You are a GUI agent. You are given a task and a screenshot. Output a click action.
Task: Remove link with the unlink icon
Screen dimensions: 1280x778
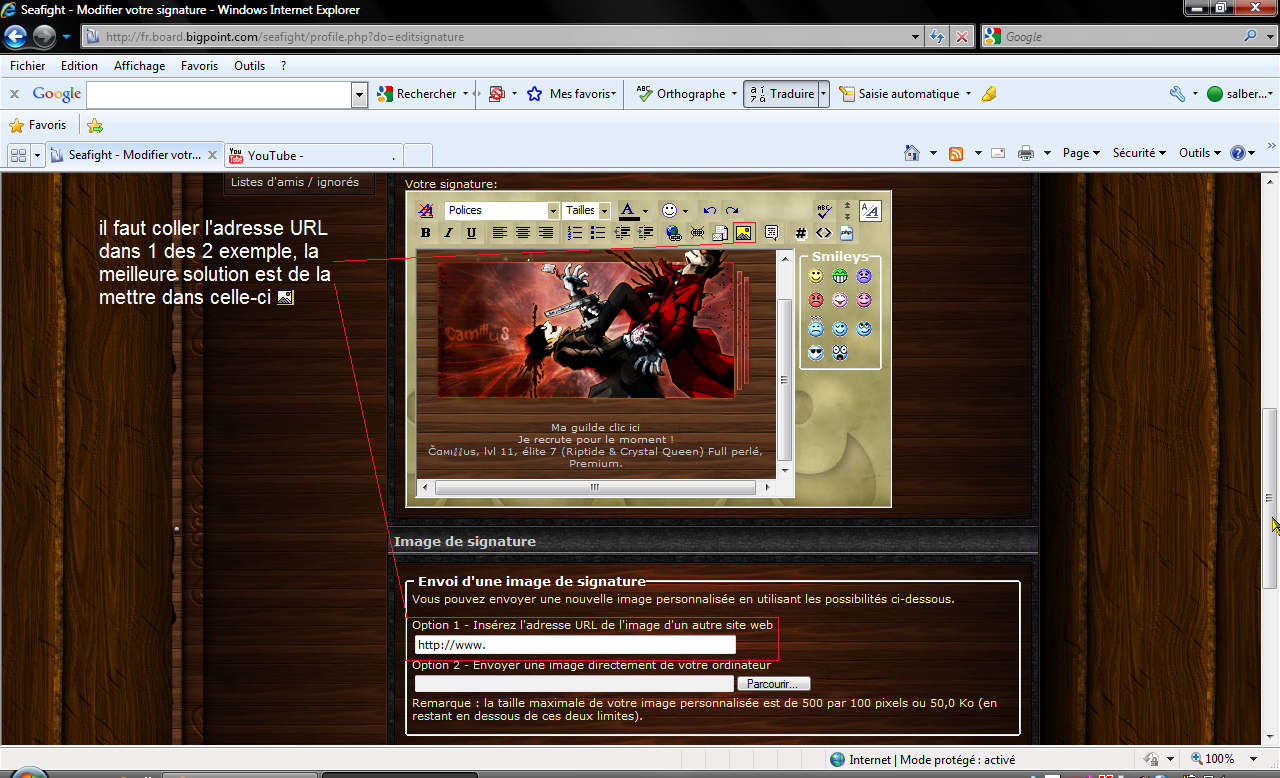point(697,233)
